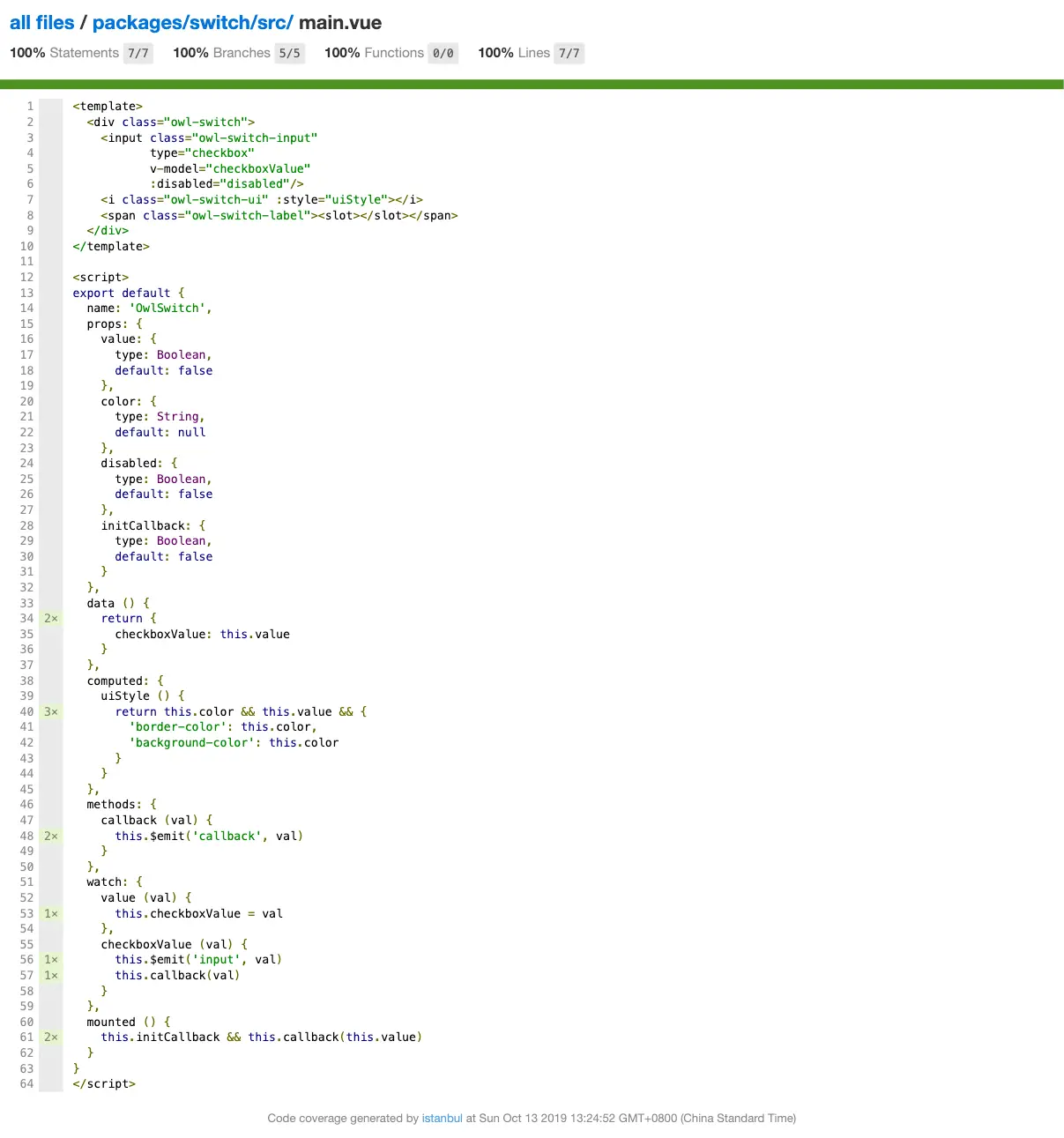Click the owl-switch-ui <i> element line
1064x1138 pixels.
coord(262,199)
